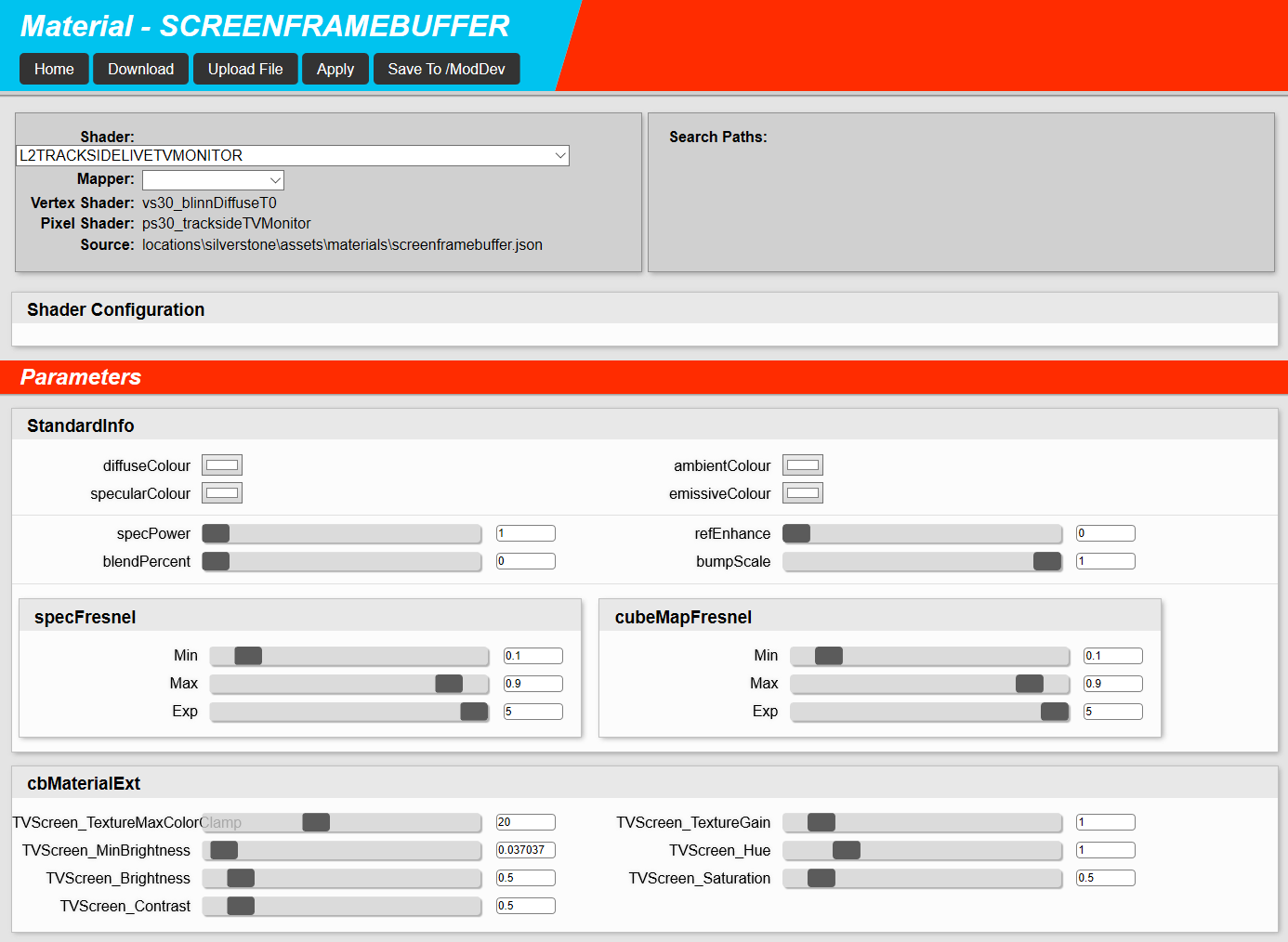
Task: Click the blendPercent value field
Action: tap(526, 561)
